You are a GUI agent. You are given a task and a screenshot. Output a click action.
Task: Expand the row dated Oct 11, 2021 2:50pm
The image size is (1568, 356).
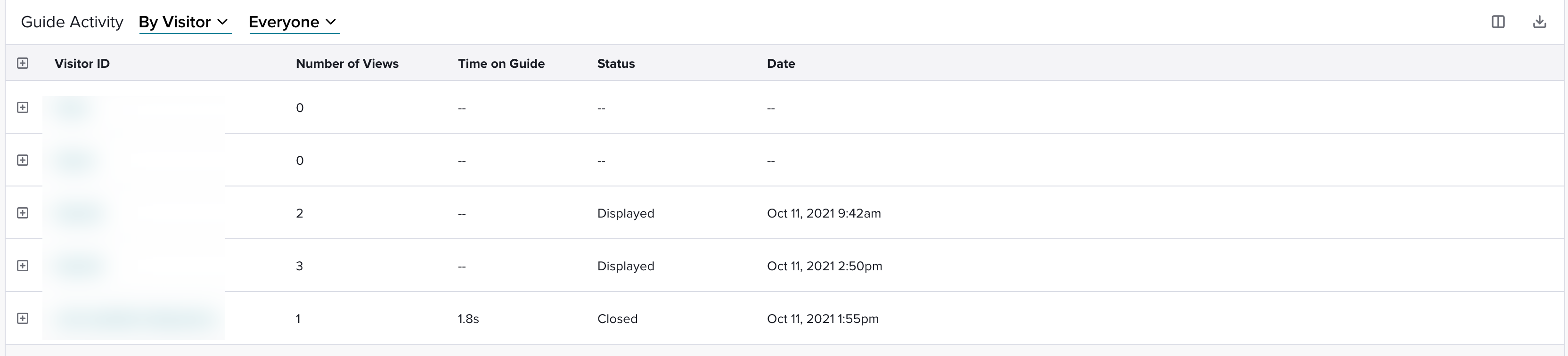point(23,266)
